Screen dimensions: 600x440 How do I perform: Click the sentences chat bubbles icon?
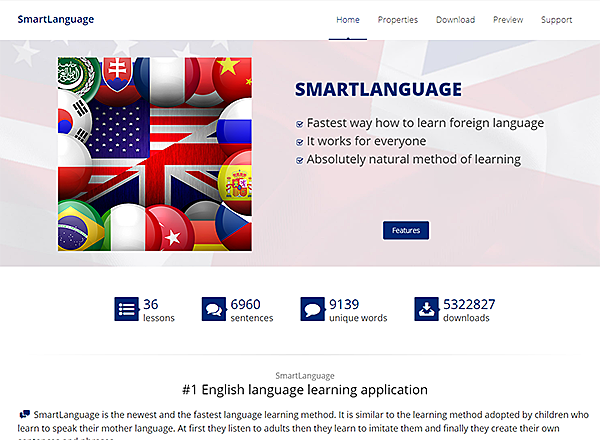[213, 309]
